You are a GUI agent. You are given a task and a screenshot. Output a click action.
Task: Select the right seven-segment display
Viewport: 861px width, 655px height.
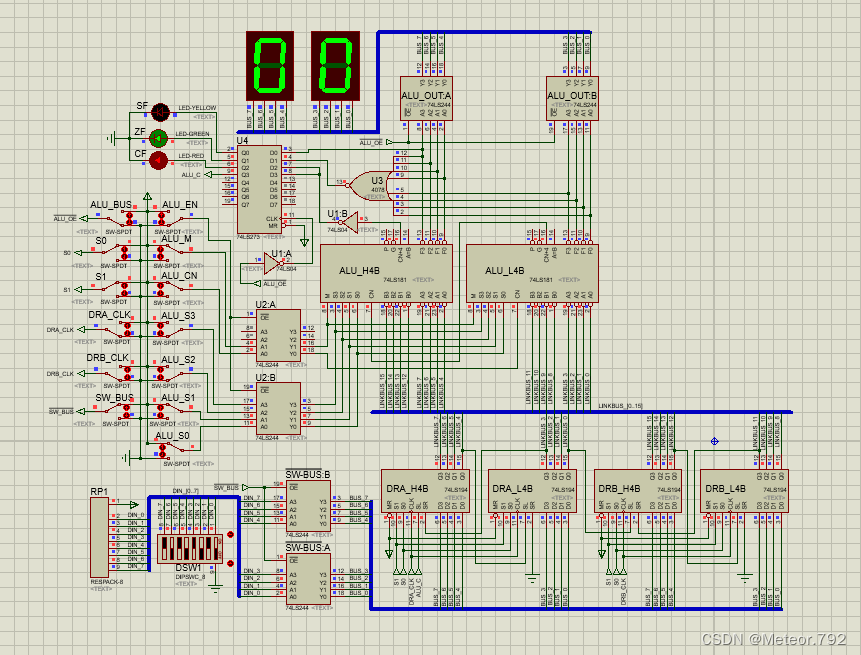click(336, 65)
